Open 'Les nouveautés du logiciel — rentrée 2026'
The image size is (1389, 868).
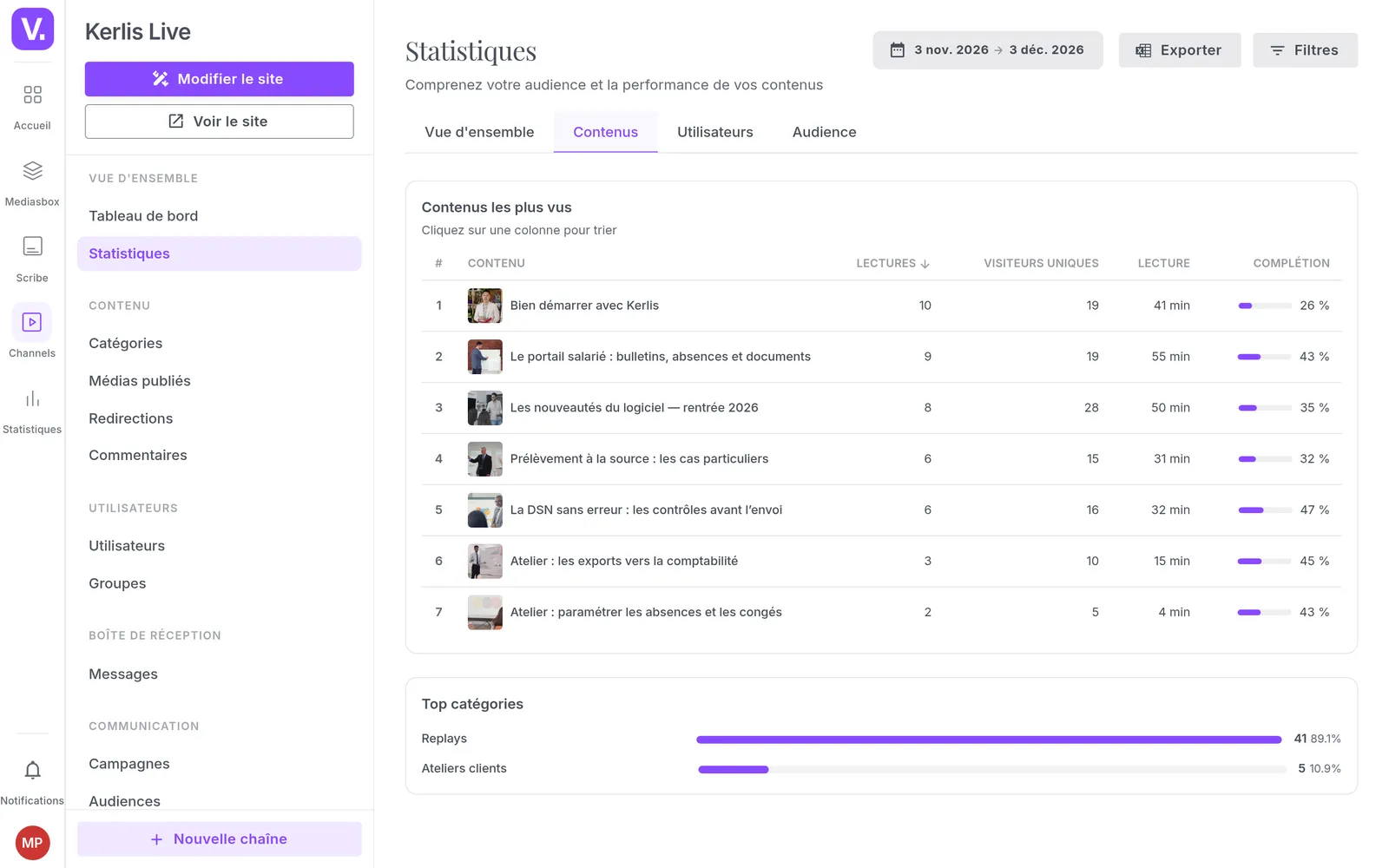click(x=634, y=408)
